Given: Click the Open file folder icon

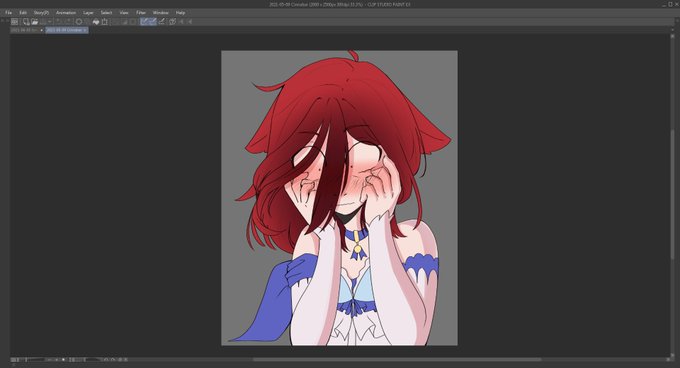Looking at the screenshot, I should click(35, 22).
